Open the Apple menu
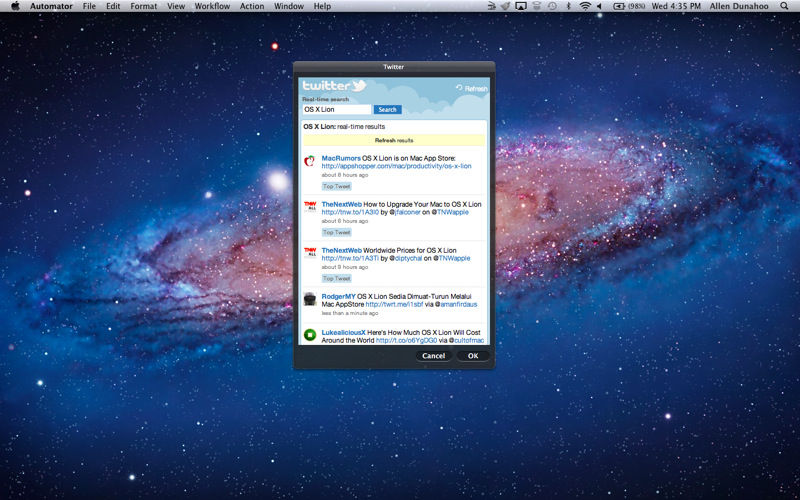 tap(15, 6)
